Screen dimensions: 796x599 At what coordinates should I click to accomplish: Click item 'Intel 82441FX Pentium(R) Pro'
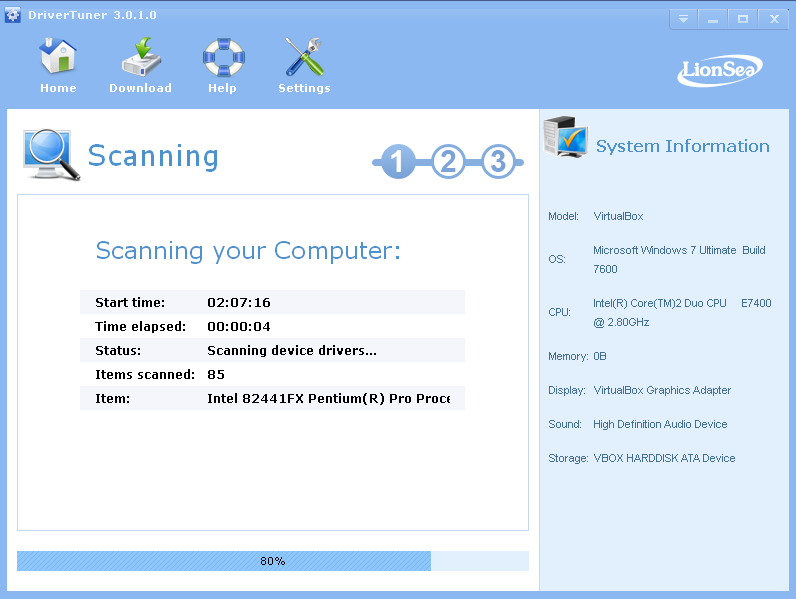[328, 398]
